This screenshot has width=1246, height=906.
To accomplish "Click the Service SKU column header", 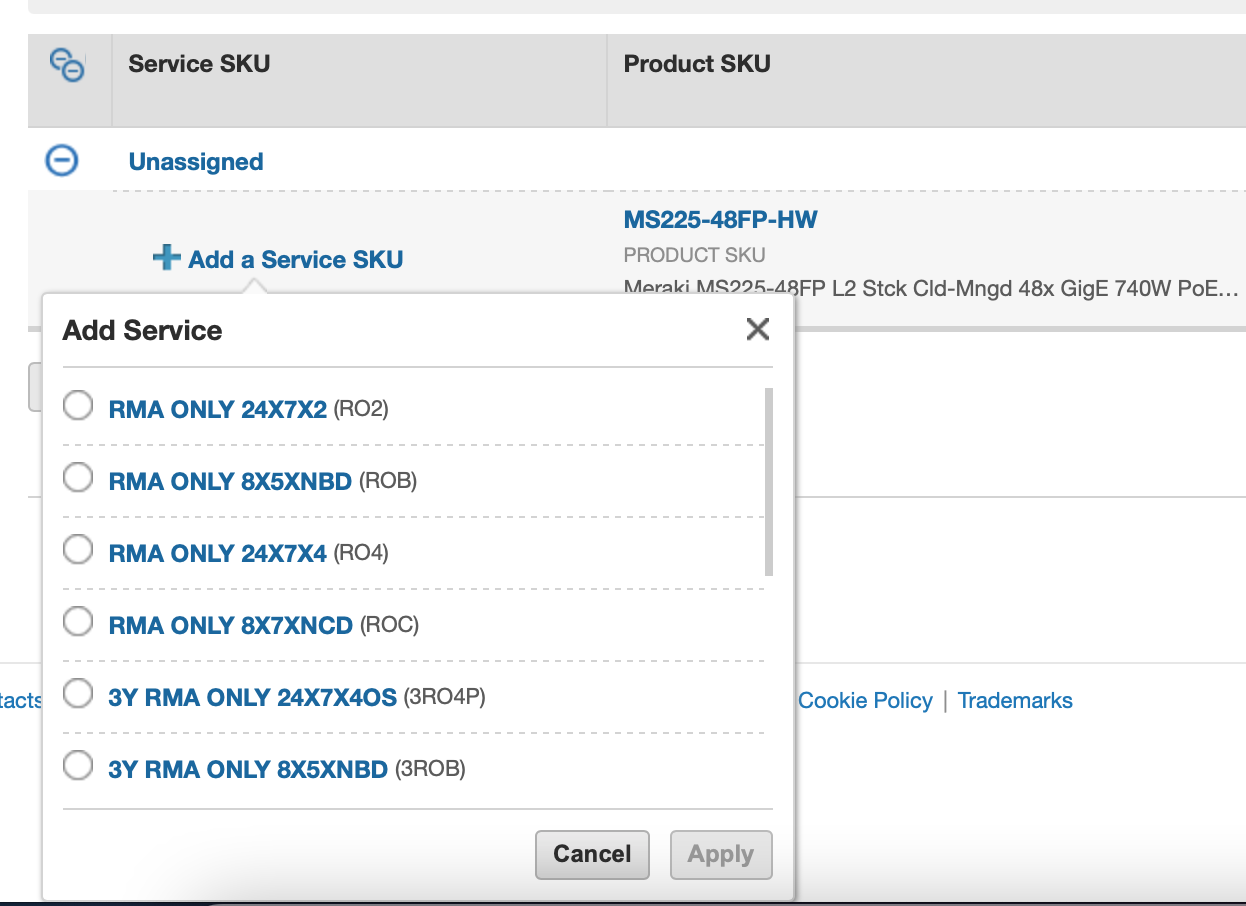I will 198,63.
